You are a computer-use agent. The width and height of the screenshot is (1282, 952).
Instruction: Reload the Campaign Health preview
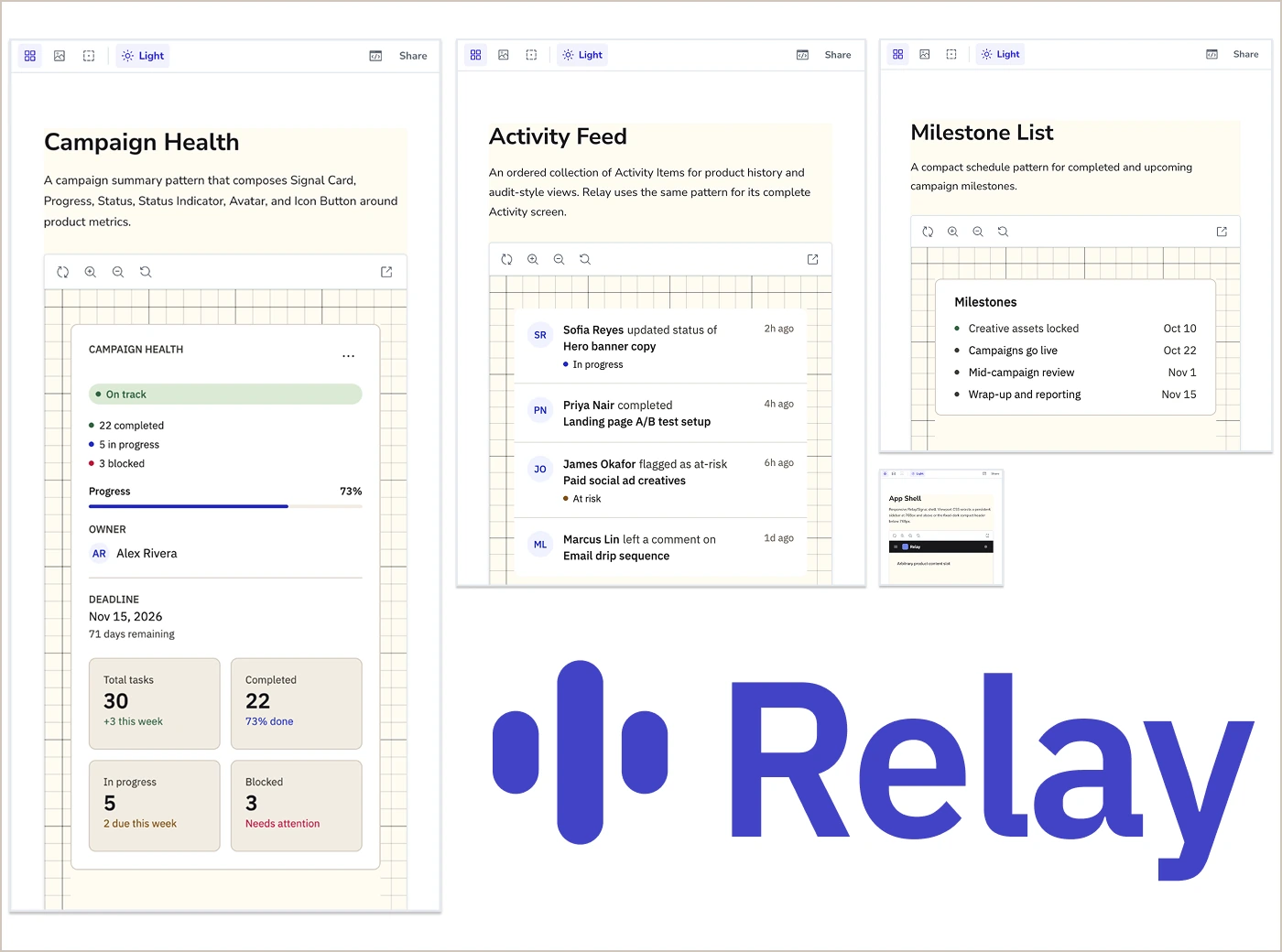pos(63,272)
